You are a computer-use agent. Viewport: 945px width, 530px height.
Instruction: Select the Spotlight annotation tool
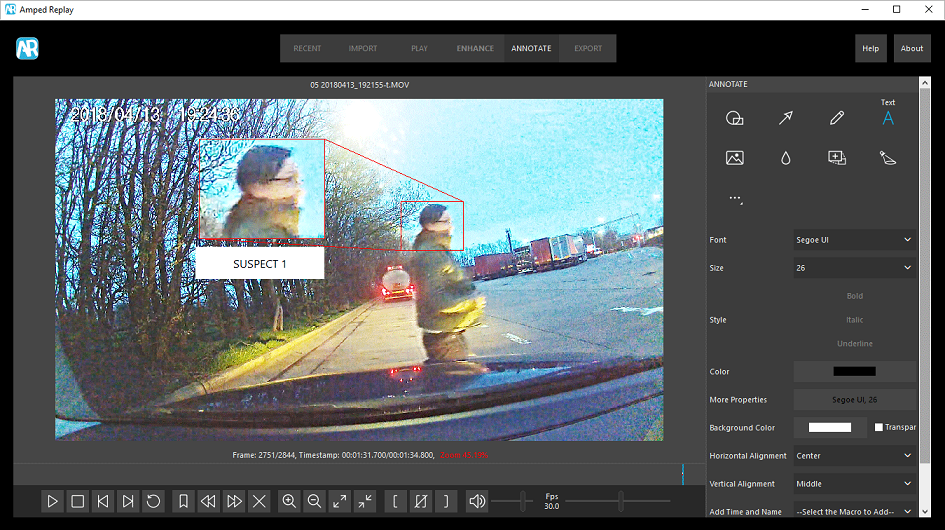pos(887,157)
